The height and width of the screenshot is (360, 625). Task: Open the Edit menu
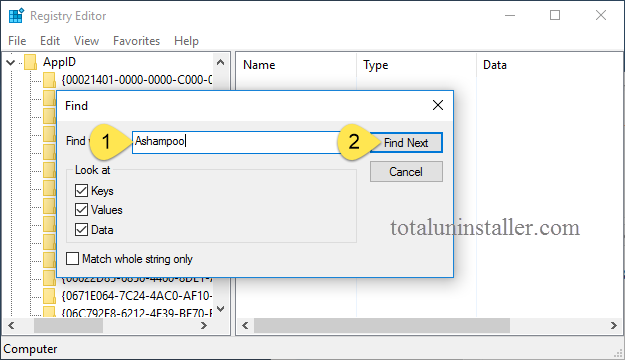[x=50, y=41]
